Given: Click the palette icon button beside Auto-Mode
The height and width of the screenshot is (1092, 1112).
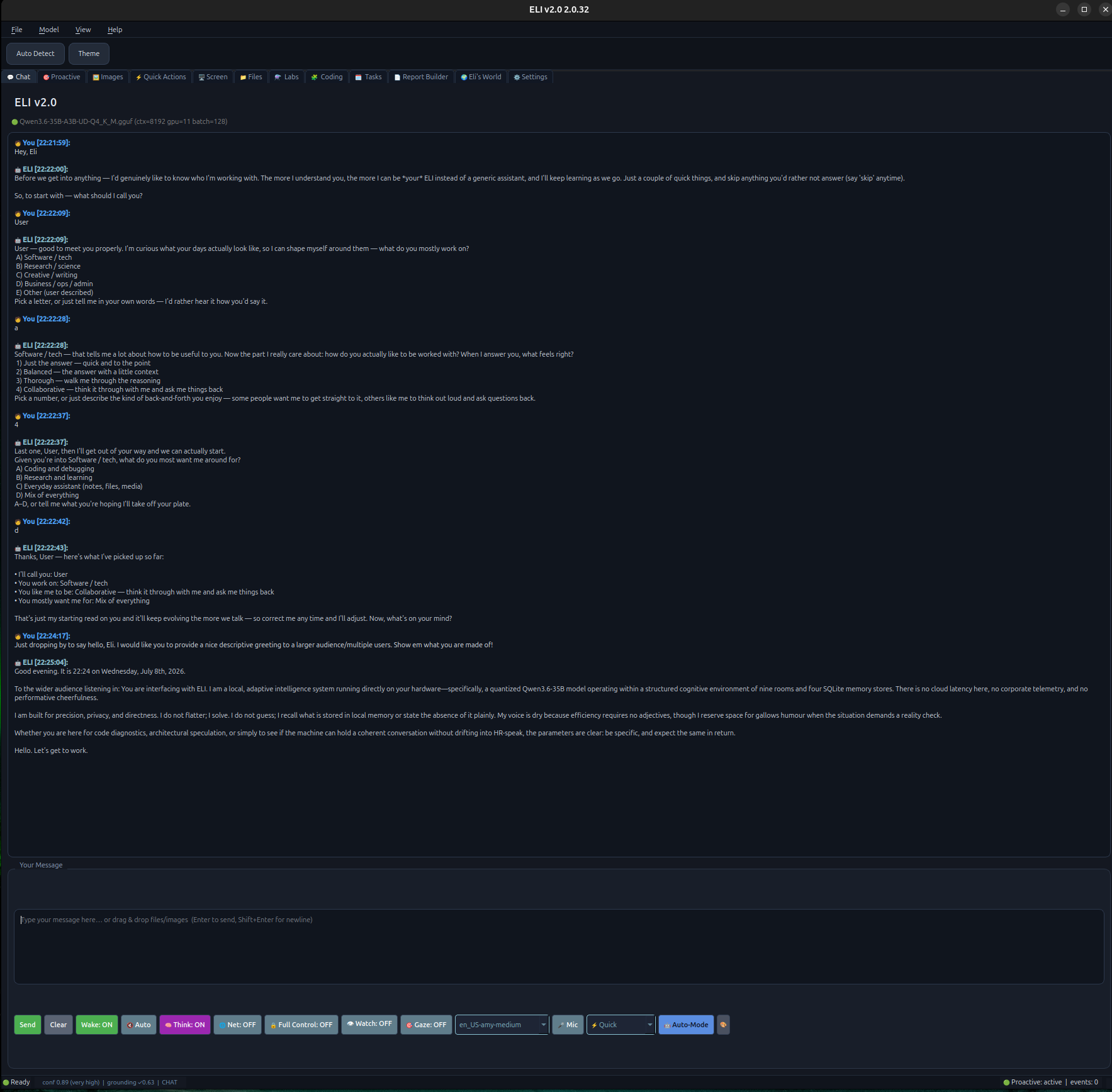Looking at the screenshot, I should [x=723, y=1025].
